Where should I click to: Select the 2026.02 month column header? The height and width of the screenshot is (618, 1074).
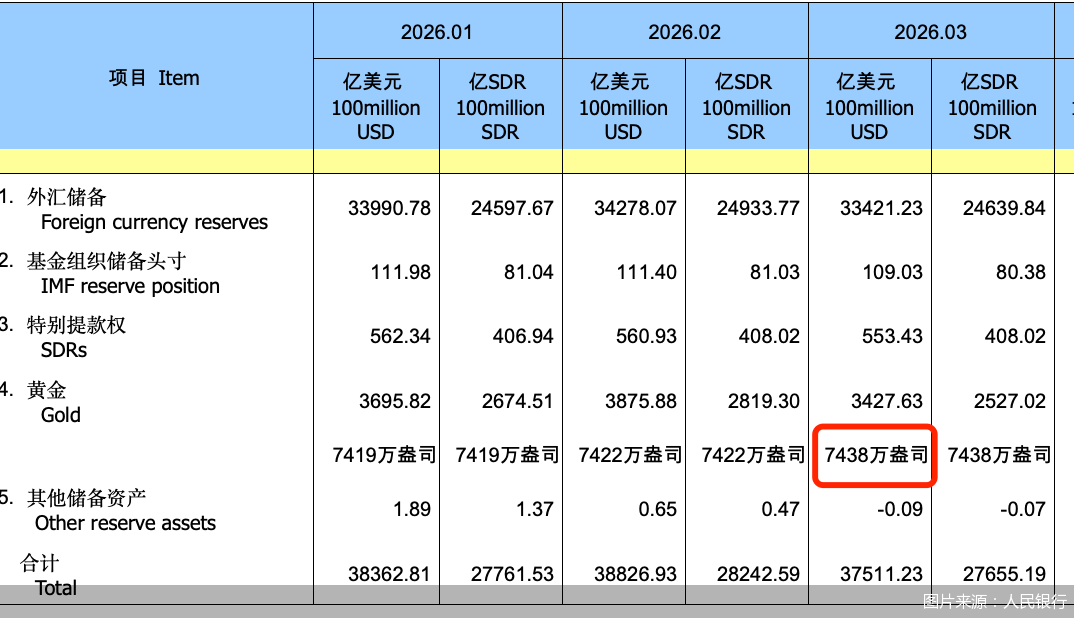coord(684,32)
